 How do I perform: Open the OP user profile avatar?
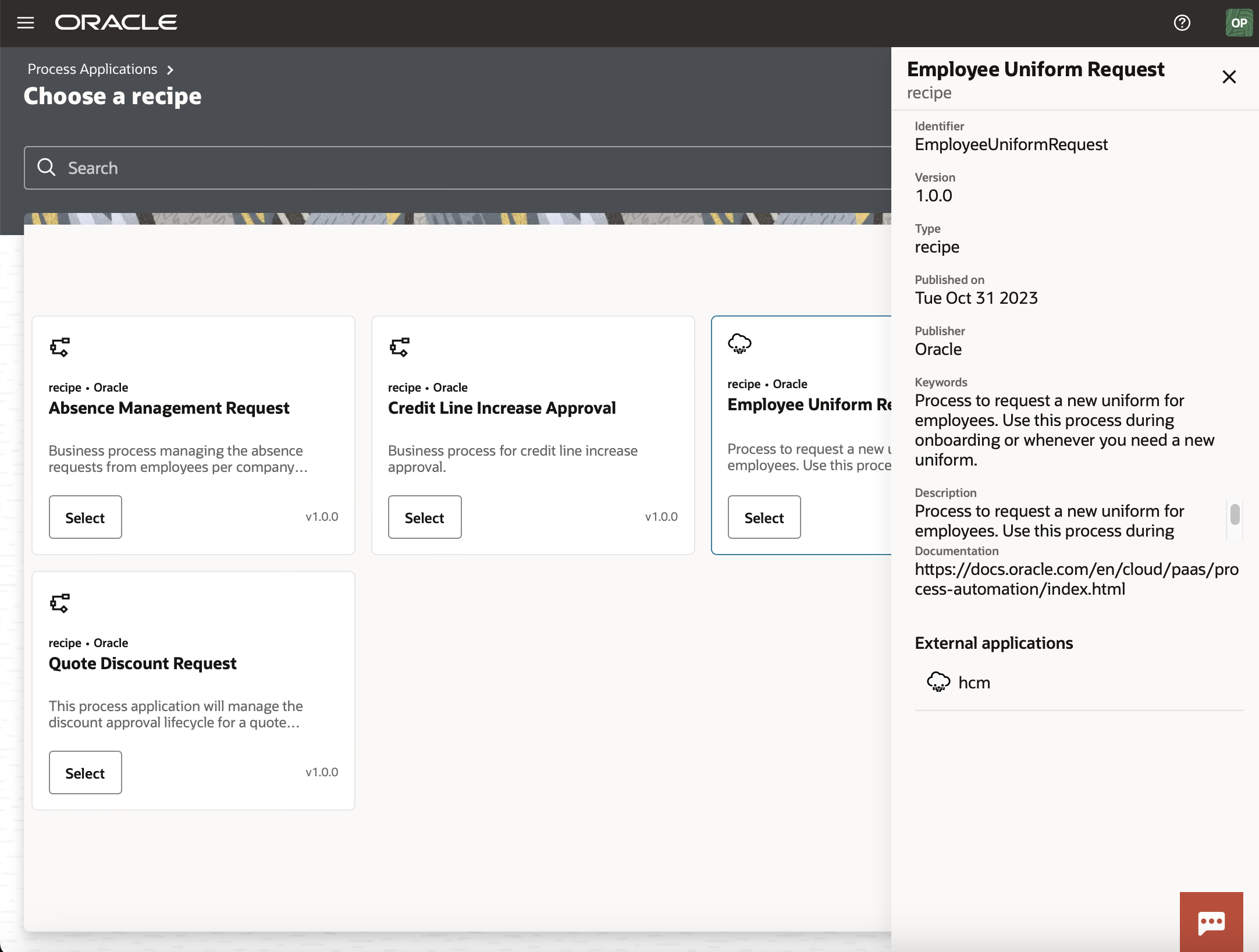coord(1238,23)
